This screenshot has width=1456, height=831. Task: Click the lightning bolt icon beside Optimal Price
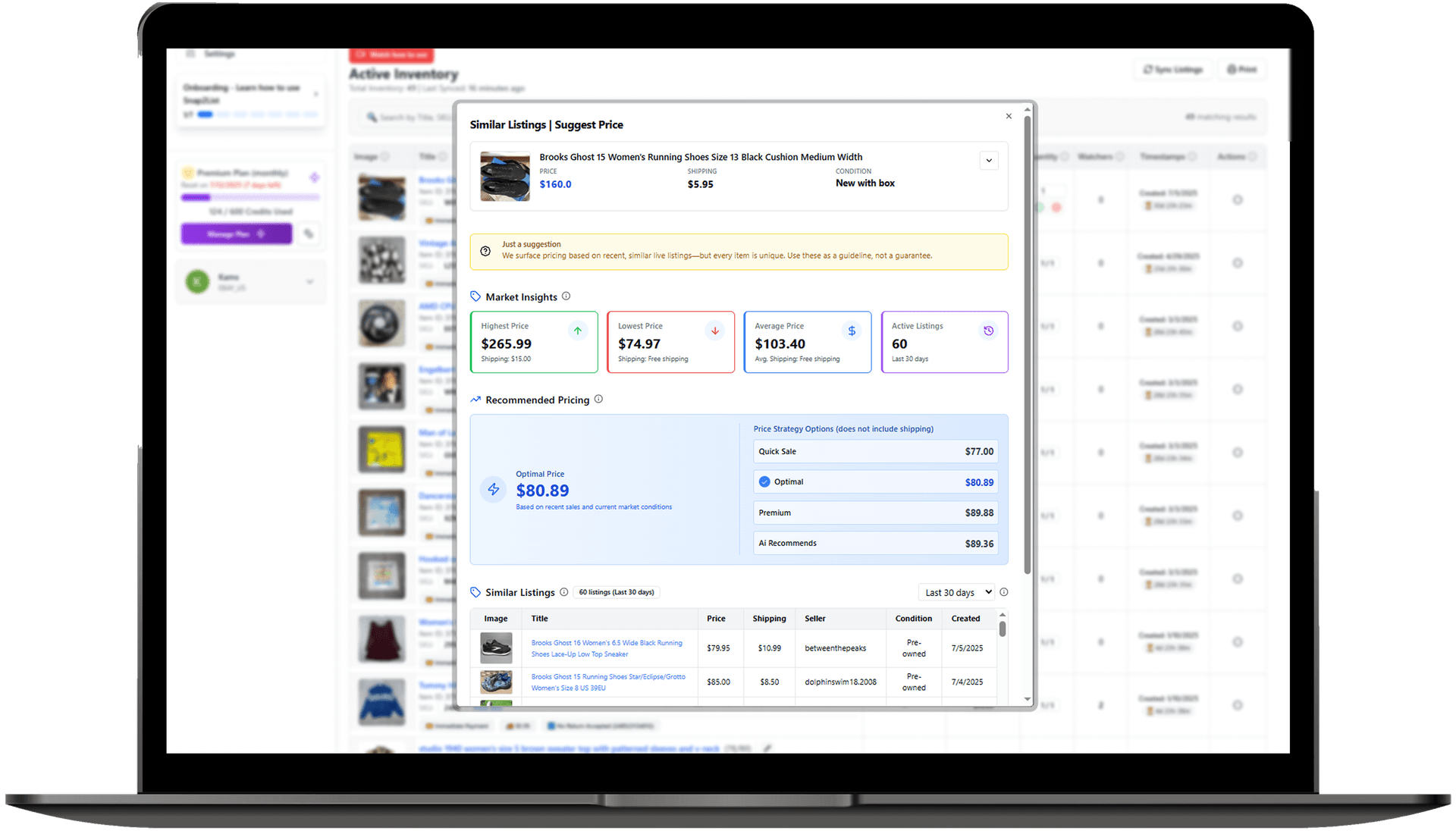pos(494,489)
